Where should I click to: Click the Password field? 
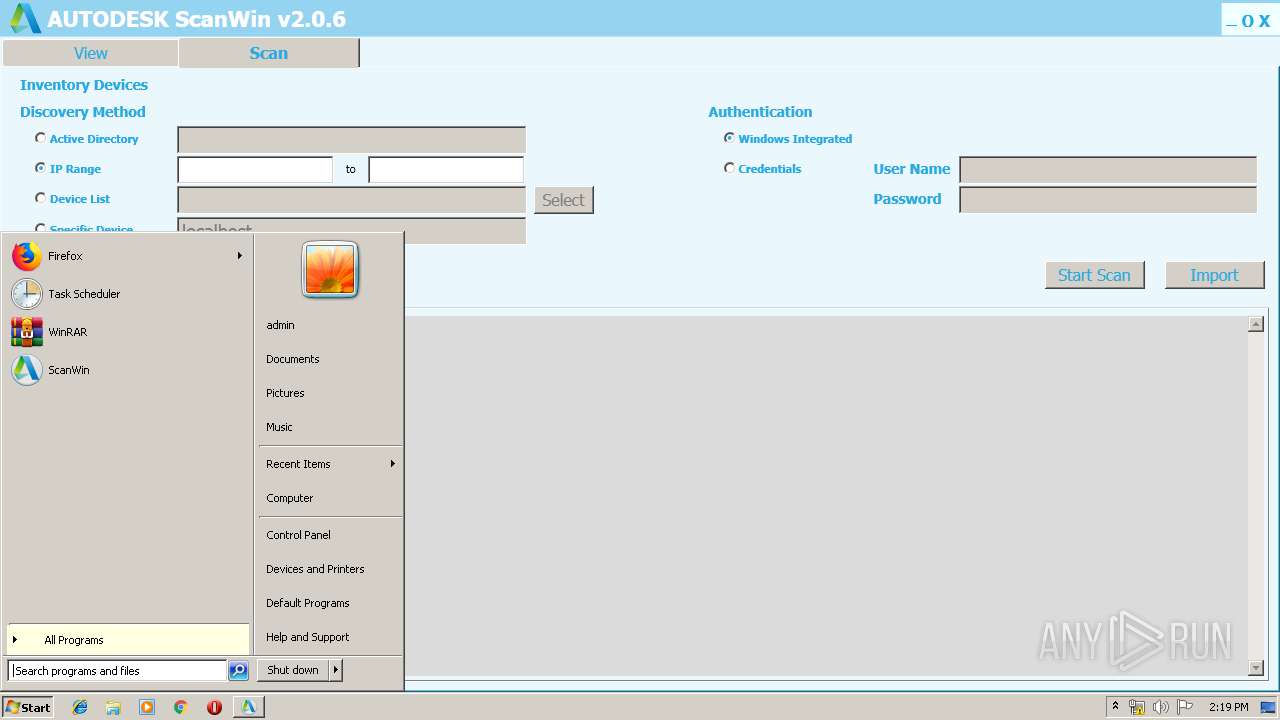[1108, 200]
